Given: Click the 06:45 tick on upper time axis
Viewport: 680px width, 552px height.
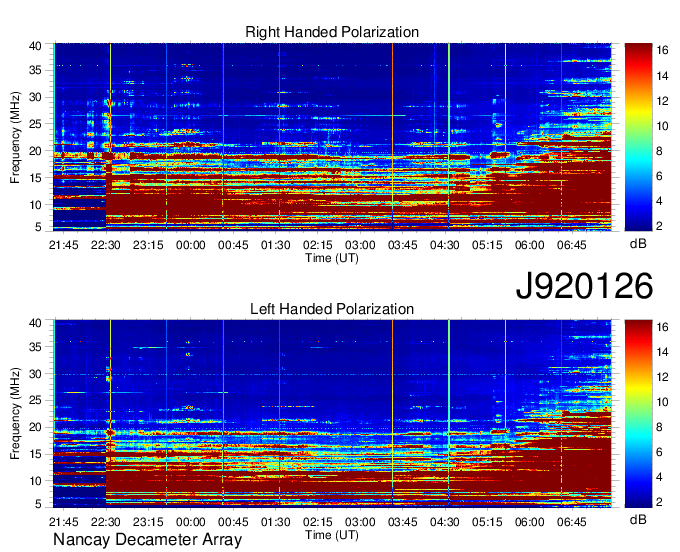Looking at the screenshot, I should (572, 245).
